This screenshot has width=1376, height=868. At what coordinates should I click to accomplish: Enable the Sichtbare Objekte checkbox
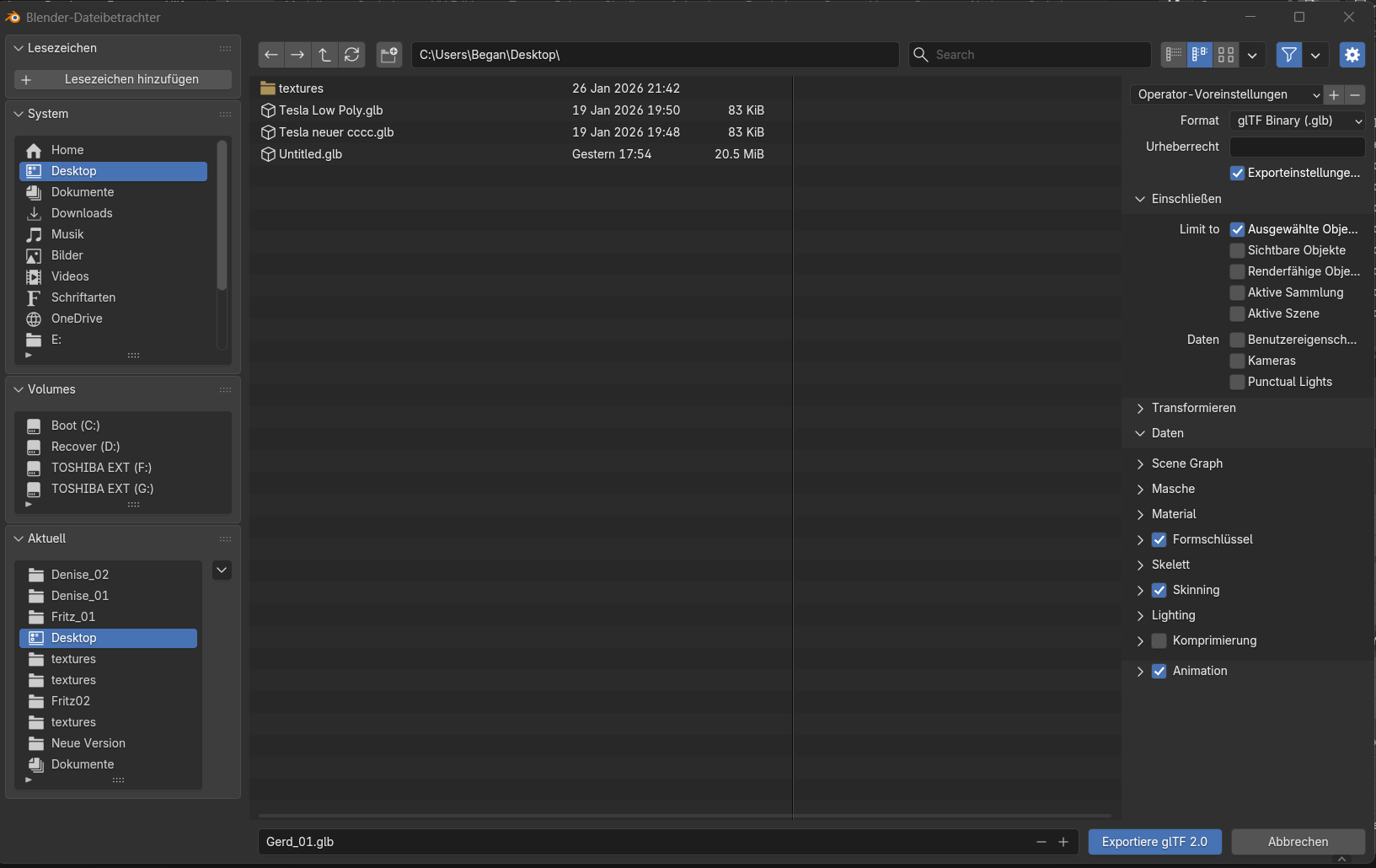click(1237, 250)
